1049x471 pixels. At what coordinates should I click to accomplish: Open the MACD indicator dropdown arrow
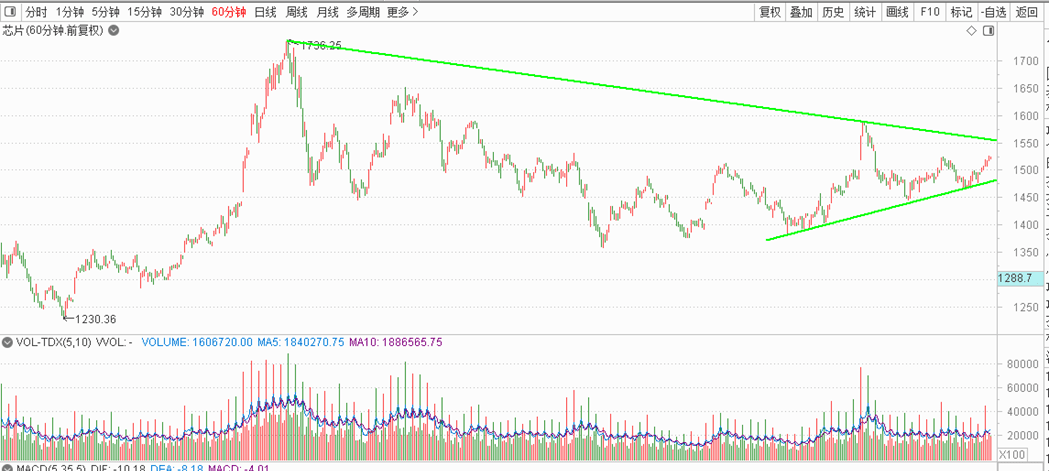tap(7, 467)
